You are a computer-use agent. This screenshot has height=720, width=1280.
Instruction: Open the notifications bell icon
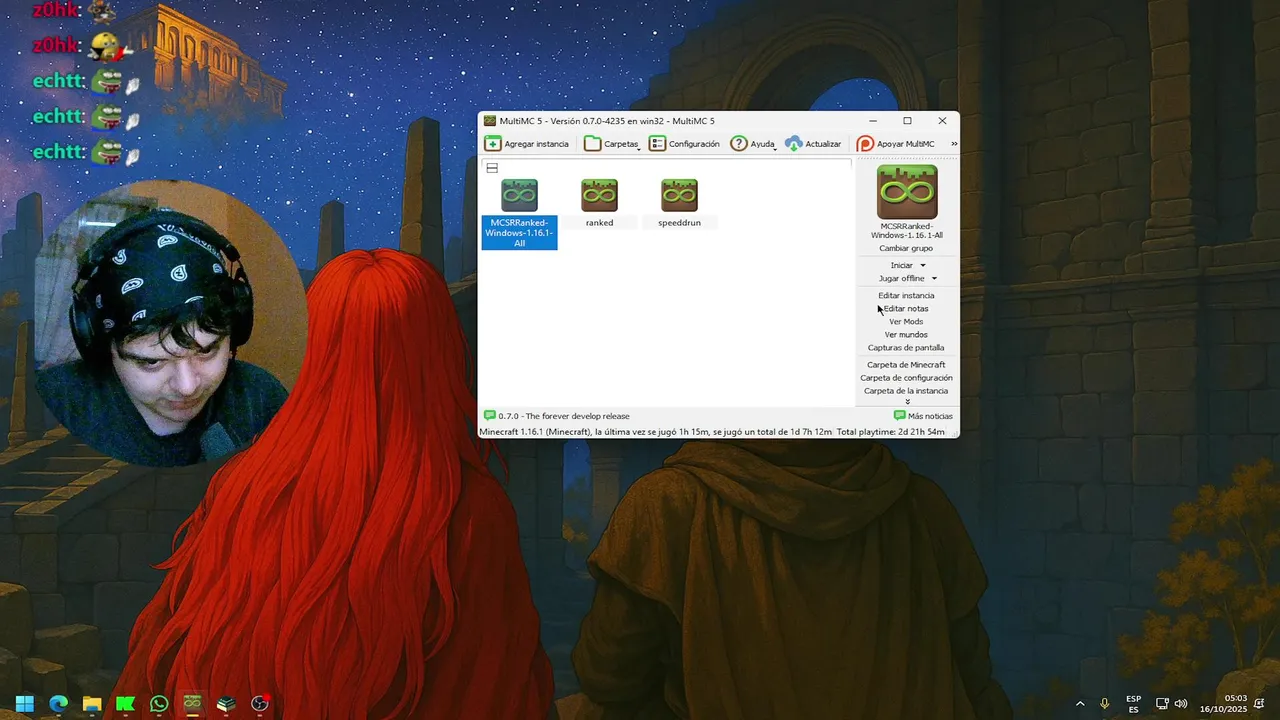(x=1261, y=704)
